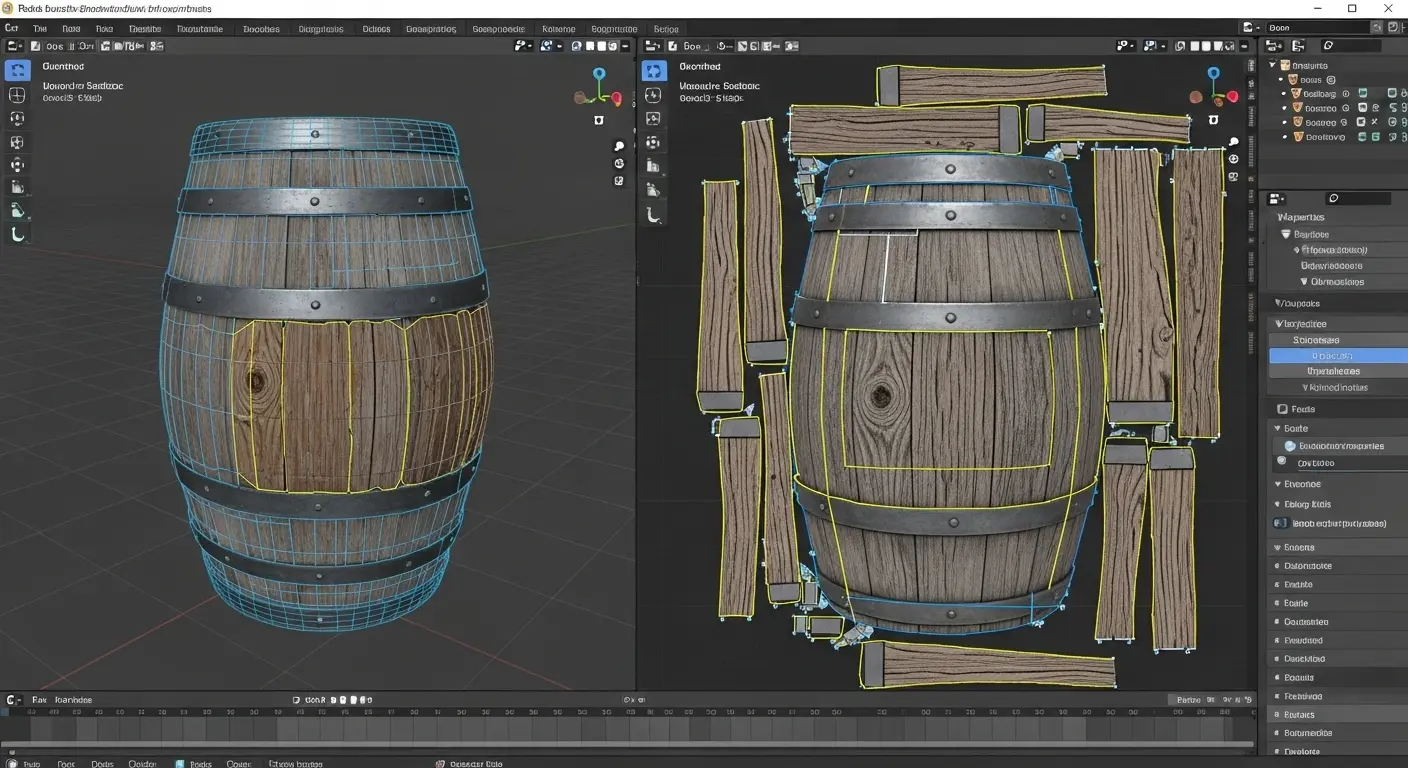Toggle checkbox beside the Ienob setting
1408x768 pixels.
click(1280, 523)
